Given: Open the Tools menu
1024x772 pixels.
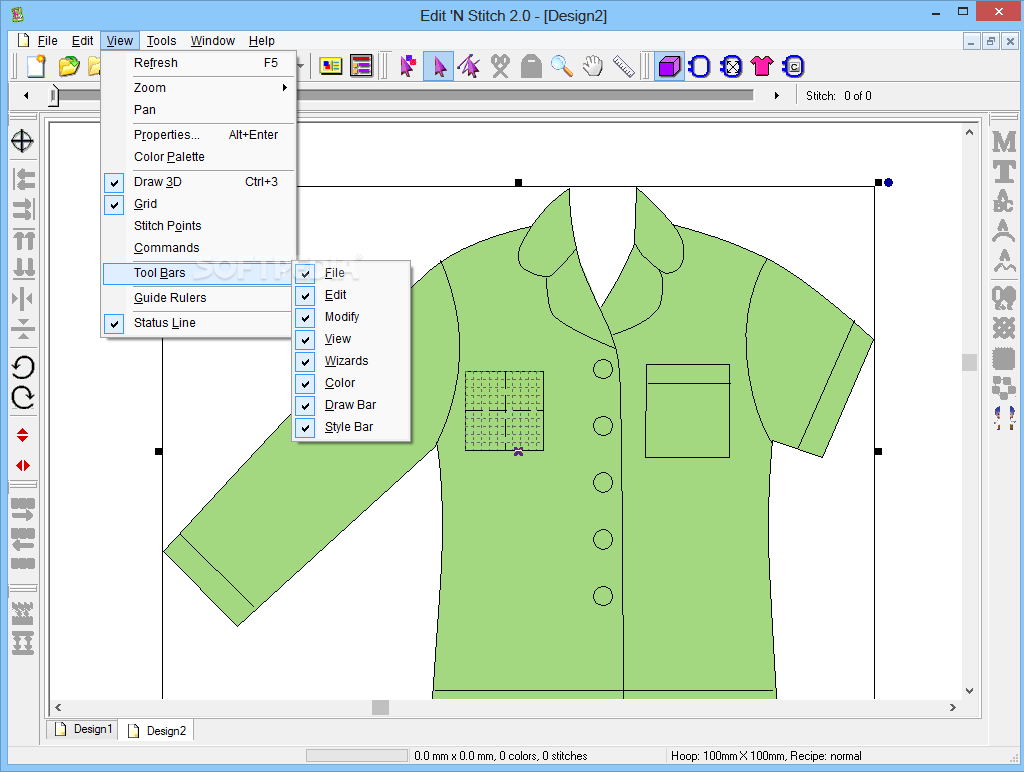Looking at the screenshot, I should (161, 40).
